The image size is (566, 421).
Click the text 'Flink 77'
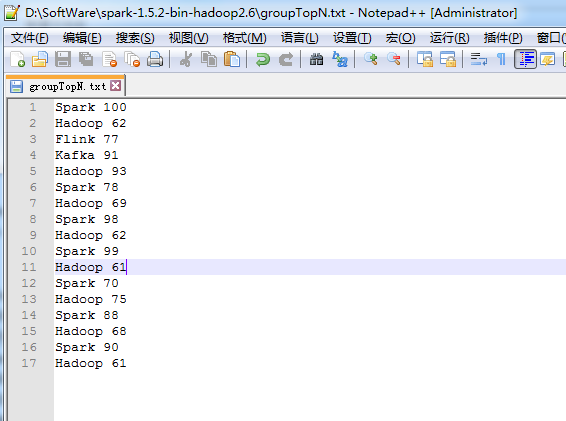[87, 139]
